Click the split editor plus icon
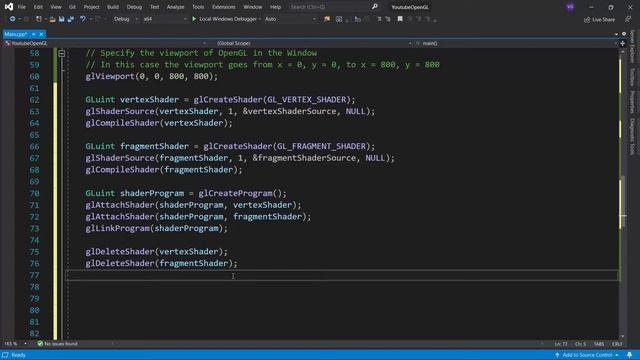The image size is (640, 360). click(x=623, y=43)
